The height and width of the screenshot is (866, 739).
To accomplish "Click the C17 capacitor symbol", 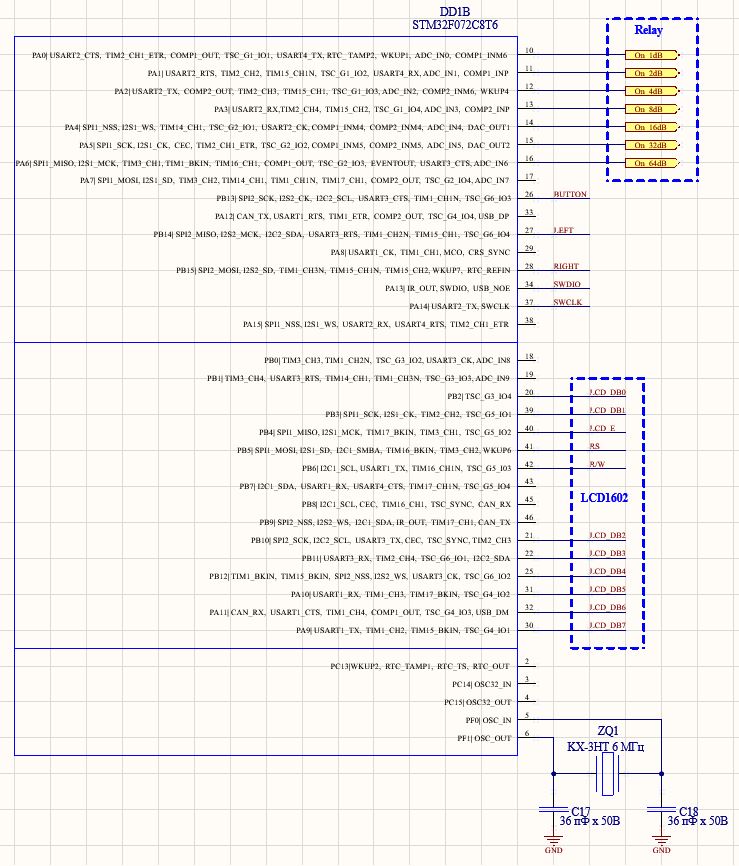I will (x=553, y=810).
